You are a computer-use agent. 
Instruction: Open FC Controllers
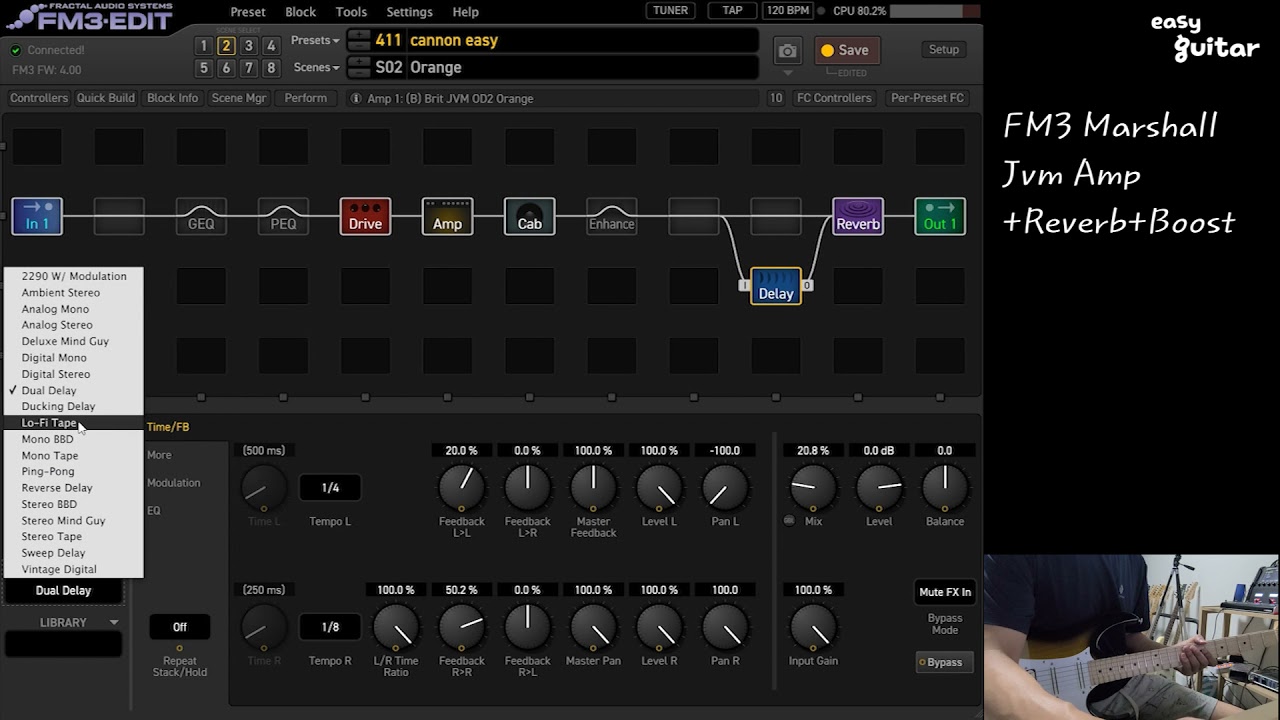coord(834,98)
